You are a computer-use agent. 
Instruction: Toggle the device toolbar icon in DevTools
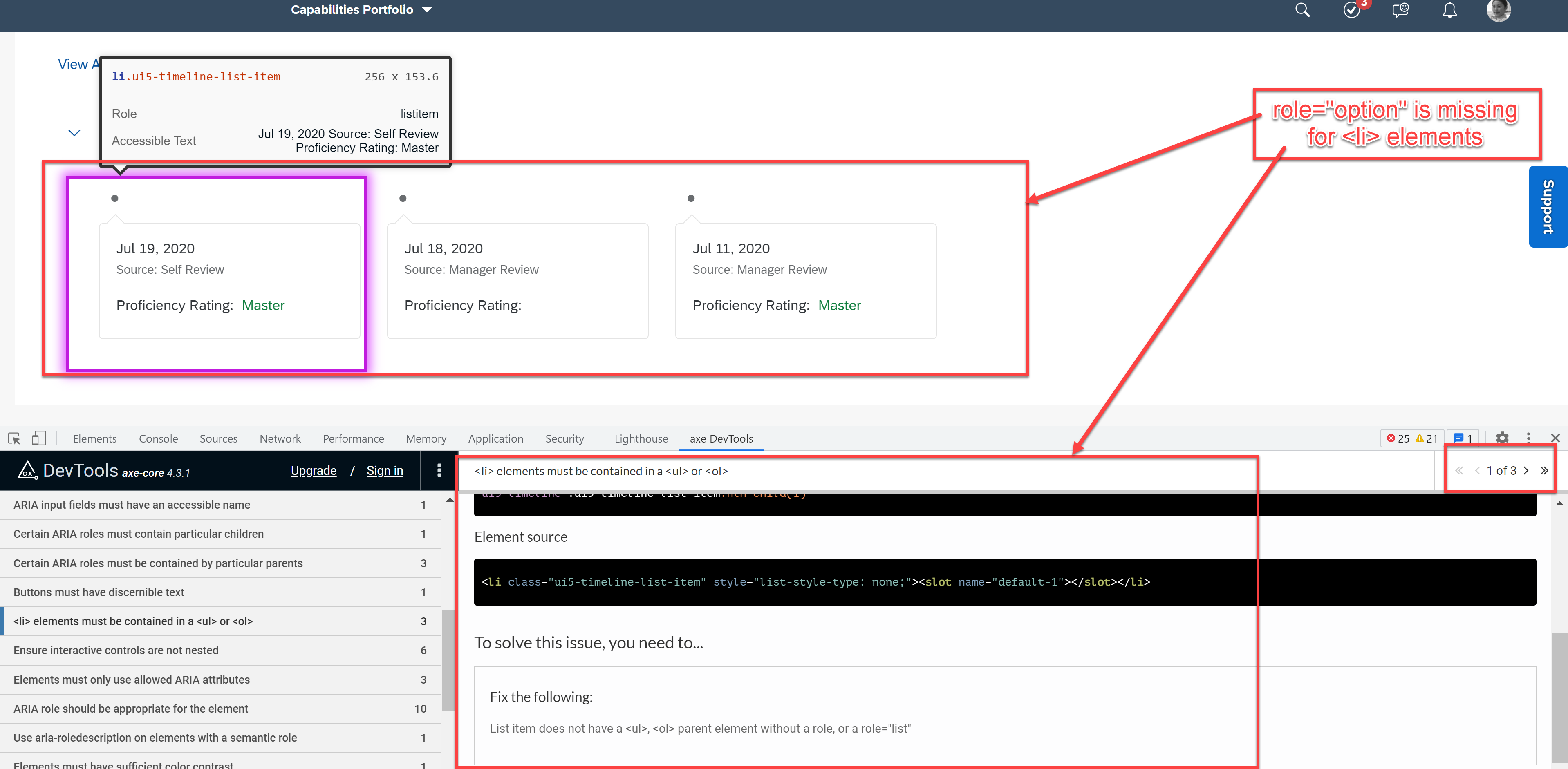[x=39, y=438]
